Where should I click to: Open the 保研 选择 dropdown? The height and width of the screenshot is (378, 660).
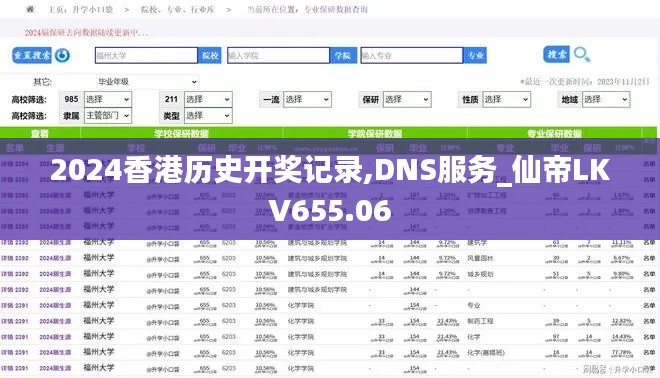pos(407,99)
